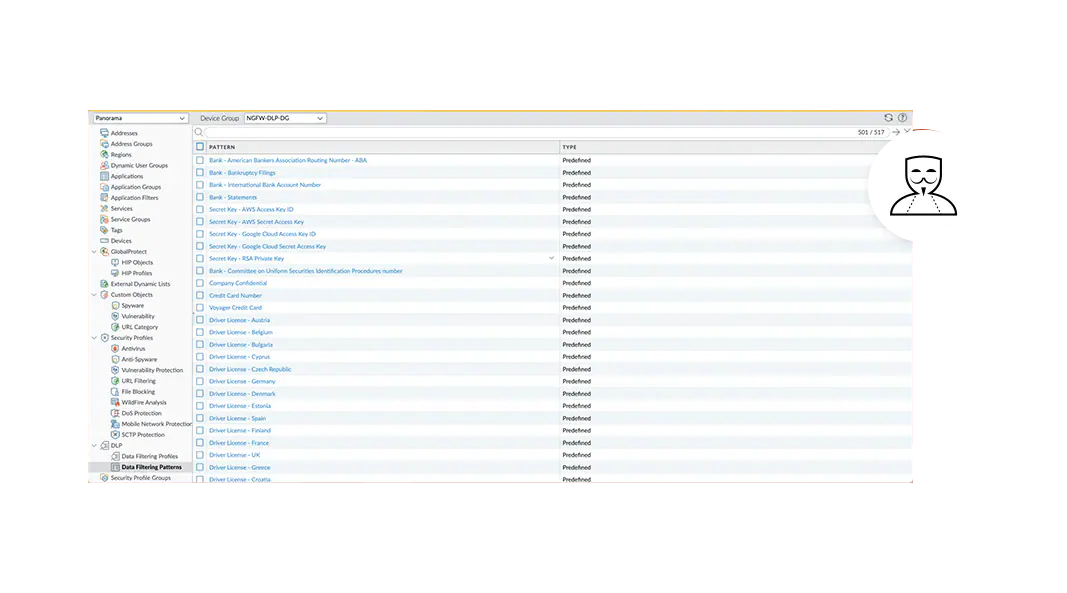Open the help icon near the refresh button
Viewport: 1067px width, 593px height.
point(900,117)
